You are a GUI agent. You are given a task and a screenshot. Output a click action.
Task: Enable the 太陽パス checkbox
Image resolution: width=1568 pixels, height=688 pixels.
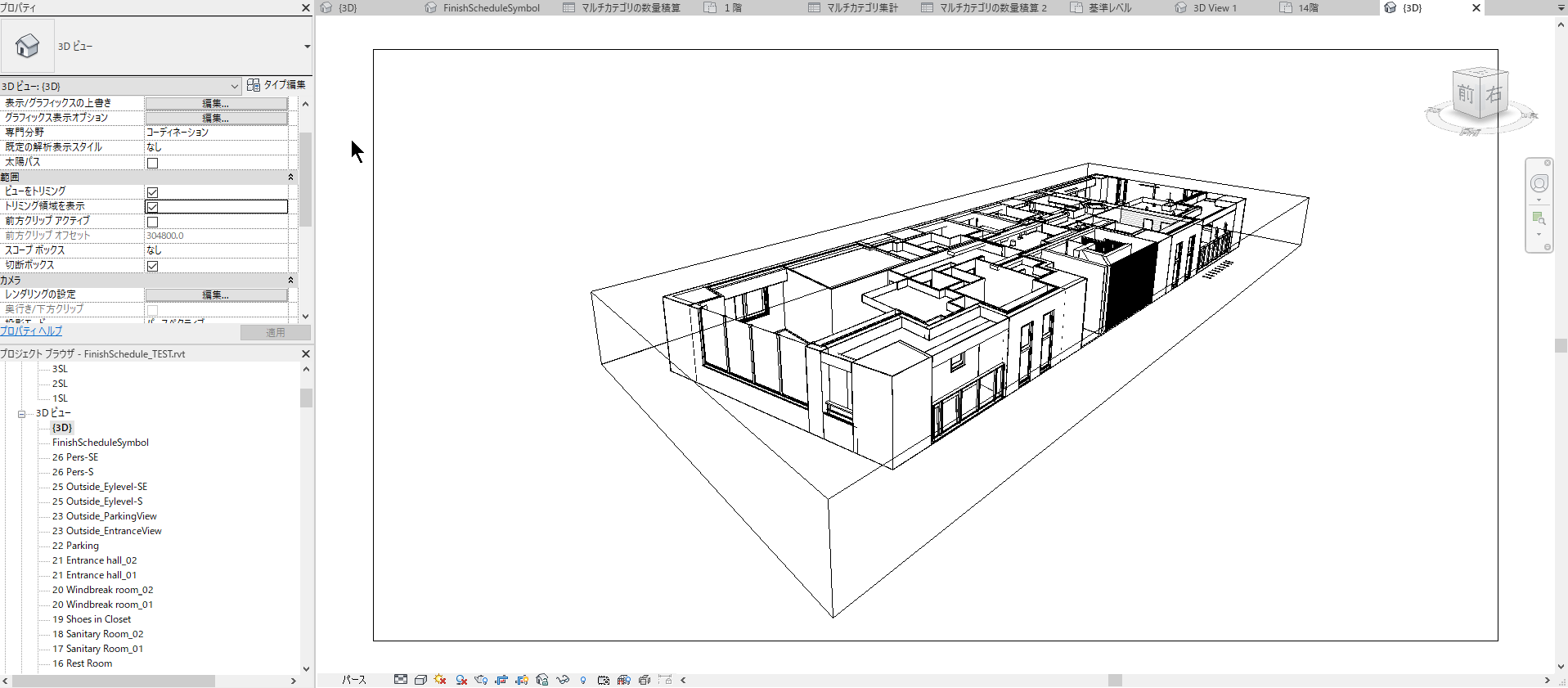(x=152, y=163)
